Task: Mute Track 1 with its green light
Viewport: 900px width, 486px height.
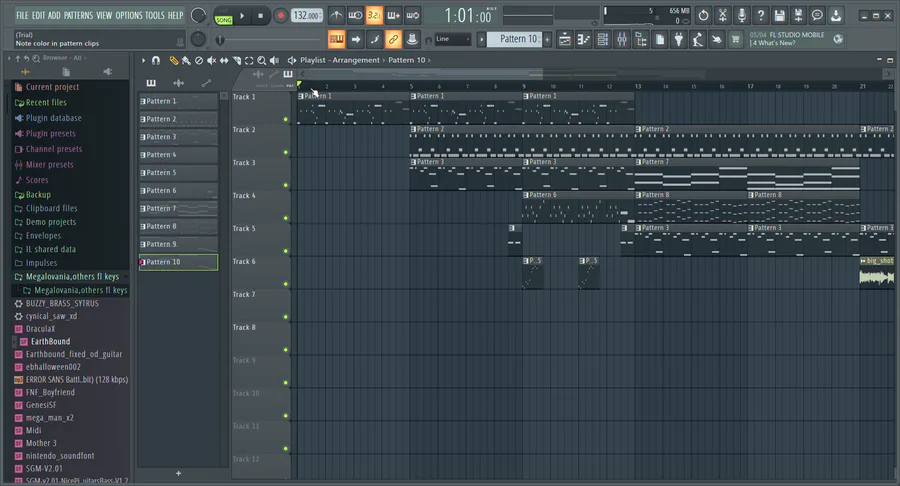Action: click(286, 119)
